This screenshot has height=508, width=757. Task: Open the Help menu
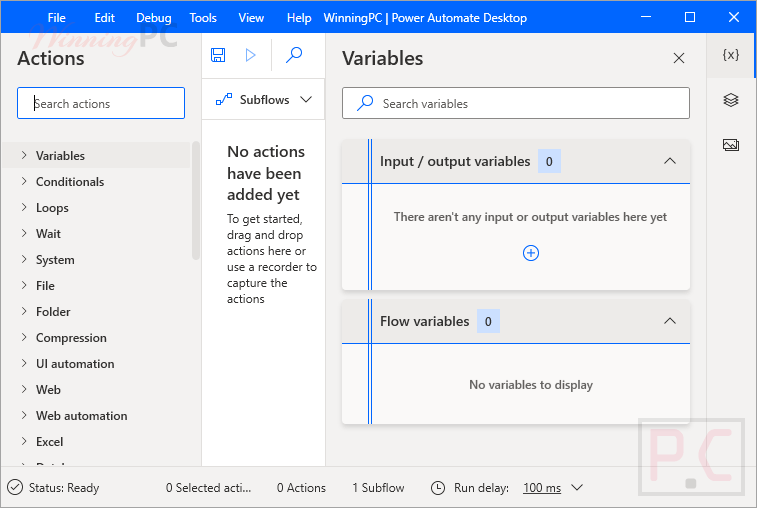pyautogui.click(x=299, y=18)
